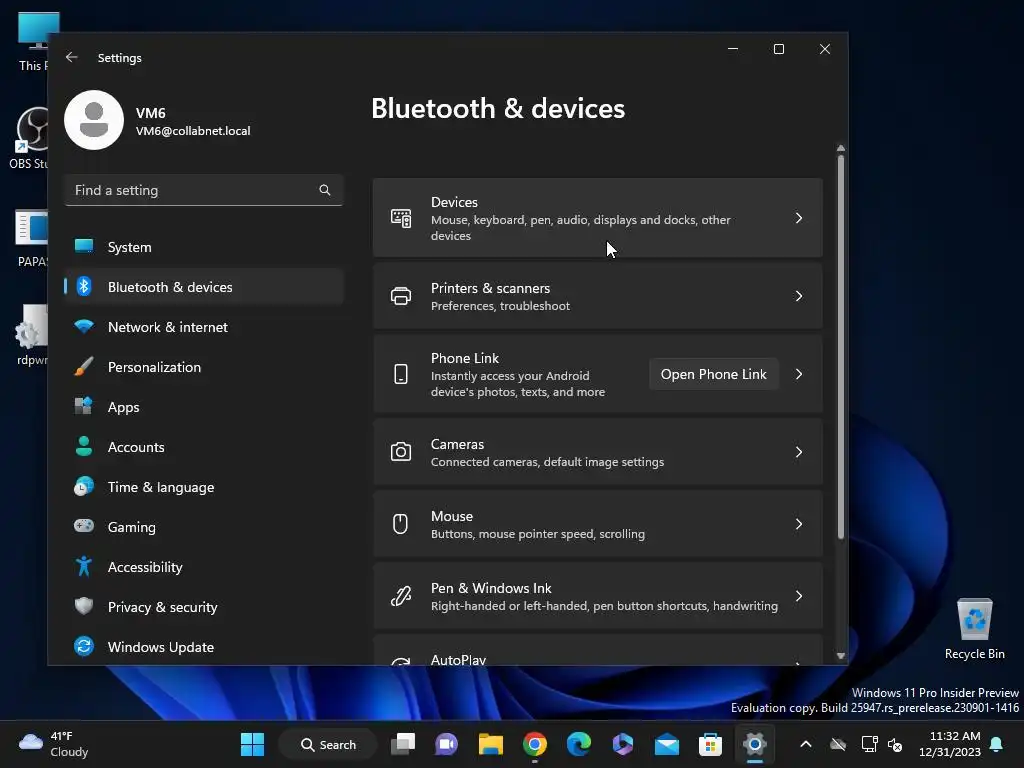
Task: Click the Personalization paintbrush icon
Action: pos(84,366)
